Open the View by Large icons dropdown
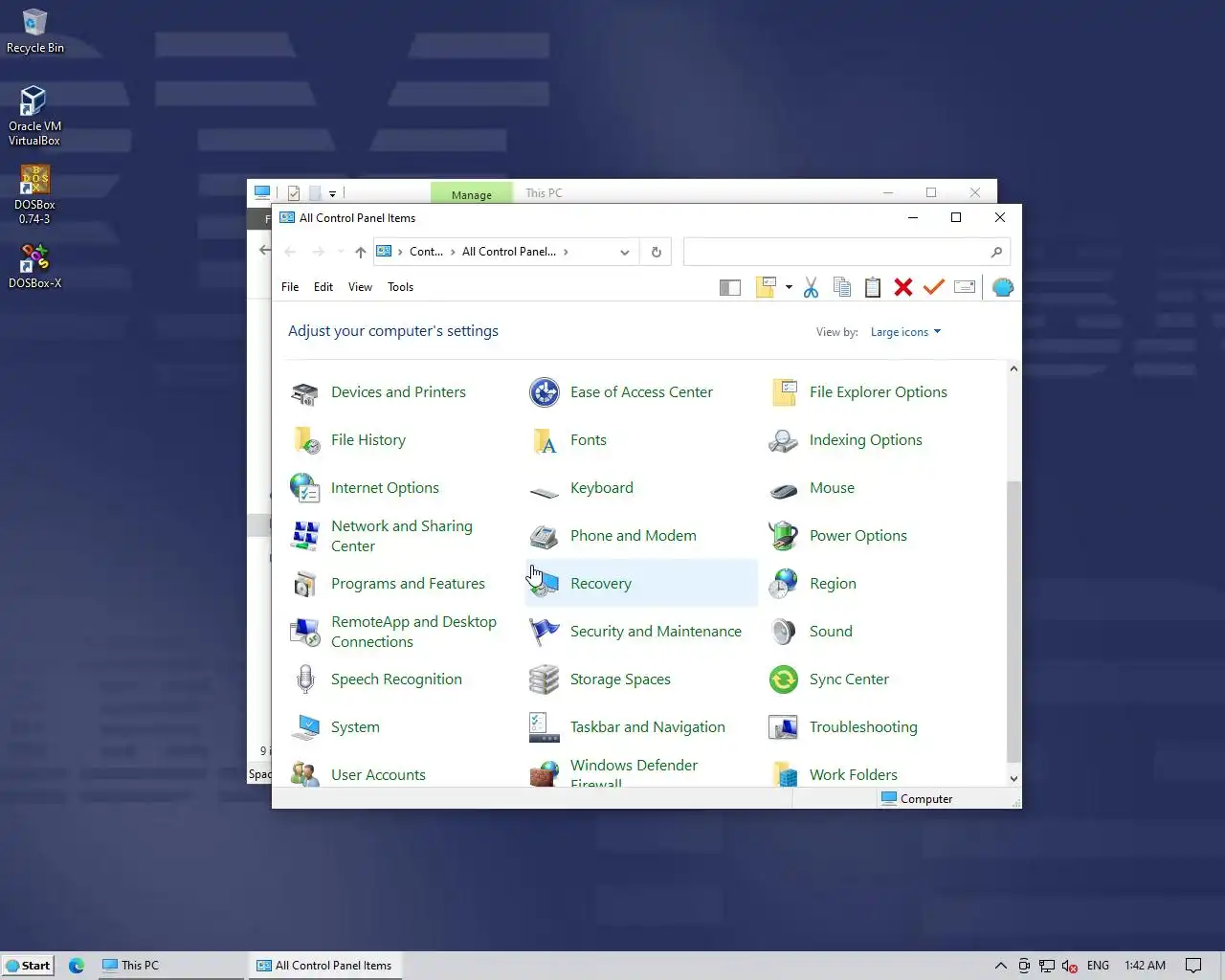Screen dimensions: 1225x980 click(x=905, y=332)
